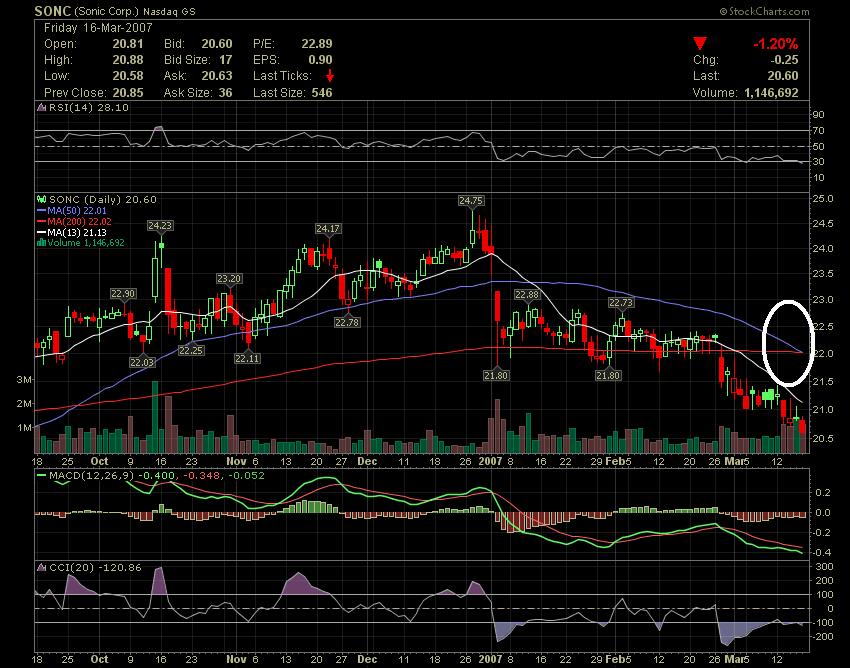Click the Low value 20.58
The image size is (850, 668).
(128, 76)
